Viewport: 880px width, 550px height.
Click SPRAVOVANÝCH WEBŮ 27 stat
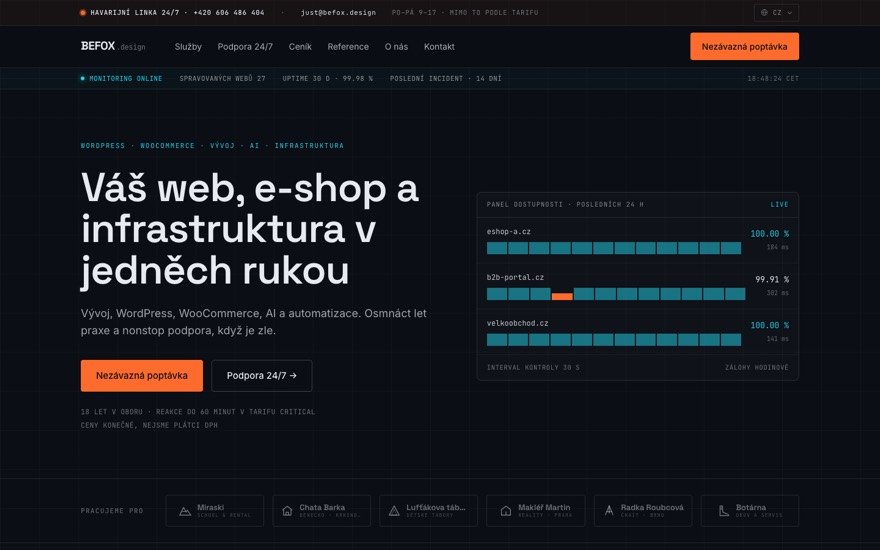pyautogui.click(x=222, y=79)
